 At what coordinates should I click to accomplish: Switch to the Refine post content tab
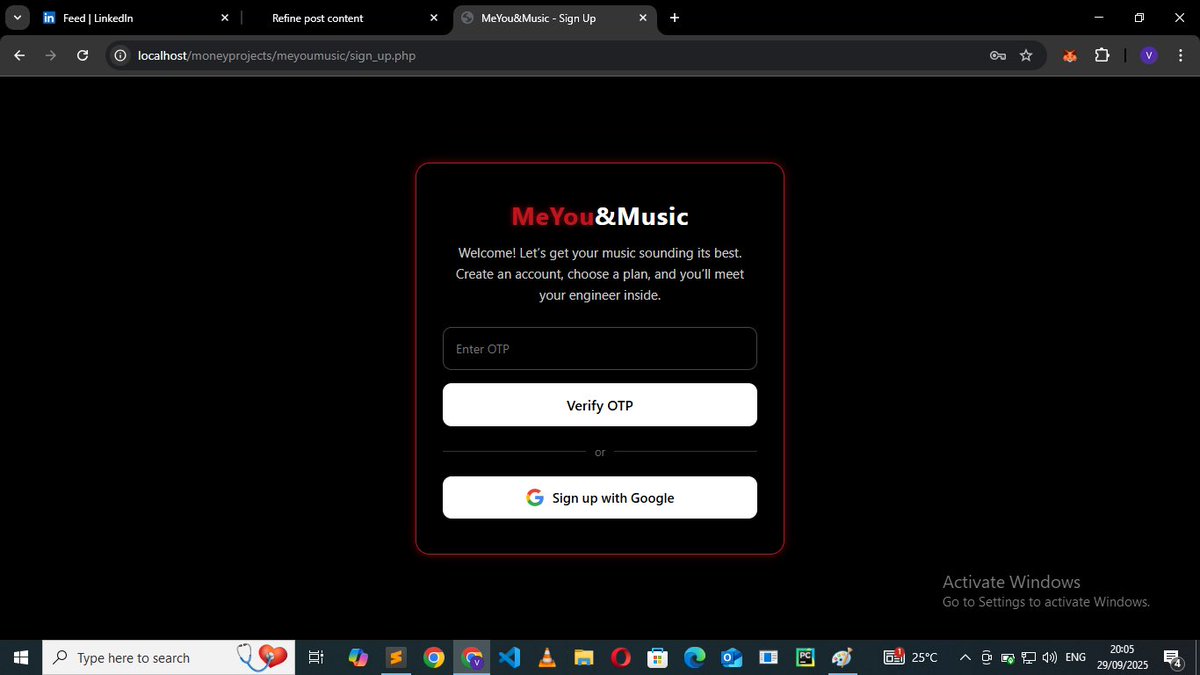(345, 18)
